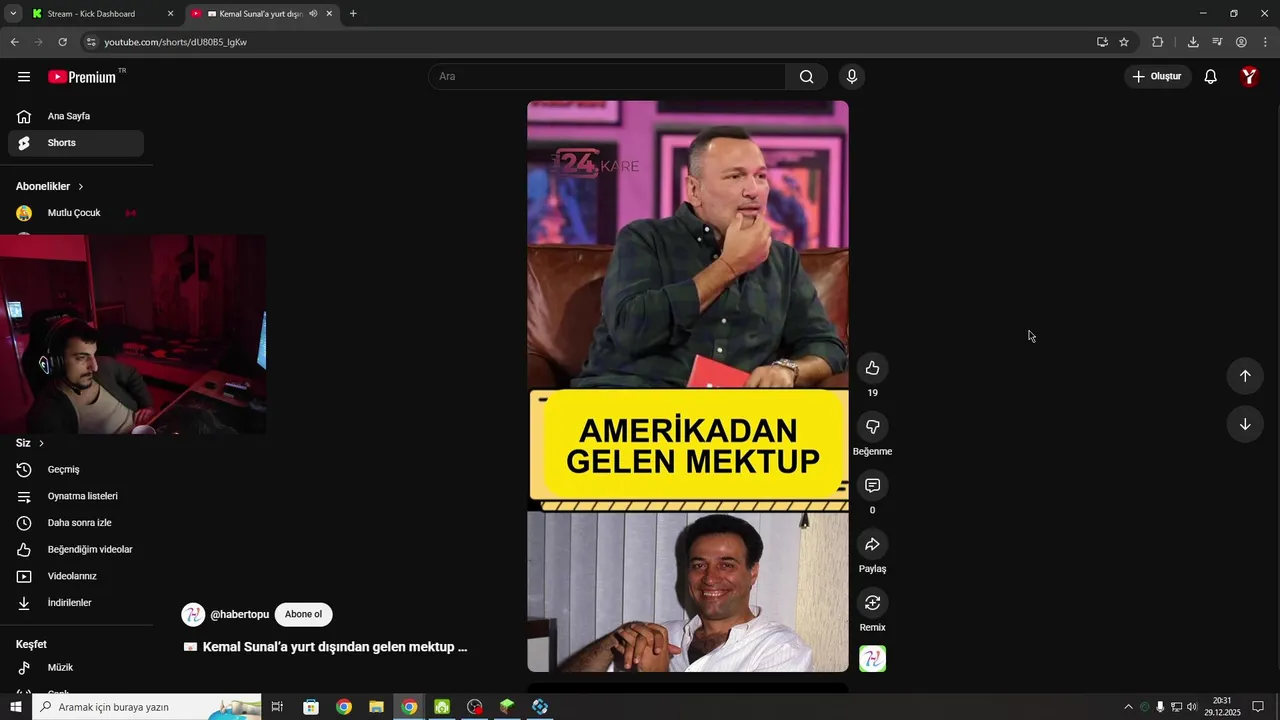Viewport: 1280px width, 720px height.
Task: Install app icon in address bar
Action: tap(1102, 42)
